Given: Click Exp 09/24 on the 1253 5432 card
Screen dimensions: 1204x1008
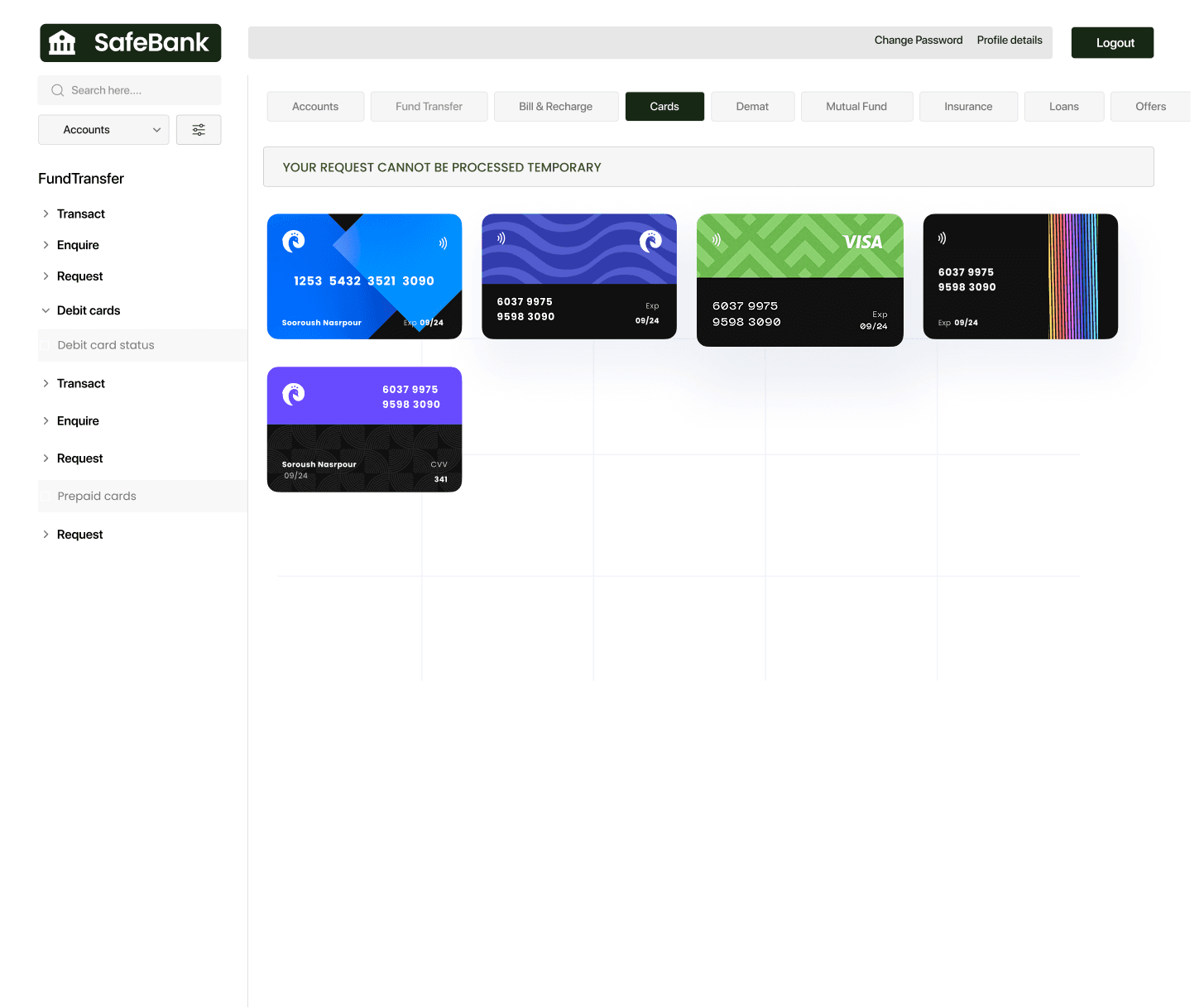Looking at the screenshot, I should point(424,323).
